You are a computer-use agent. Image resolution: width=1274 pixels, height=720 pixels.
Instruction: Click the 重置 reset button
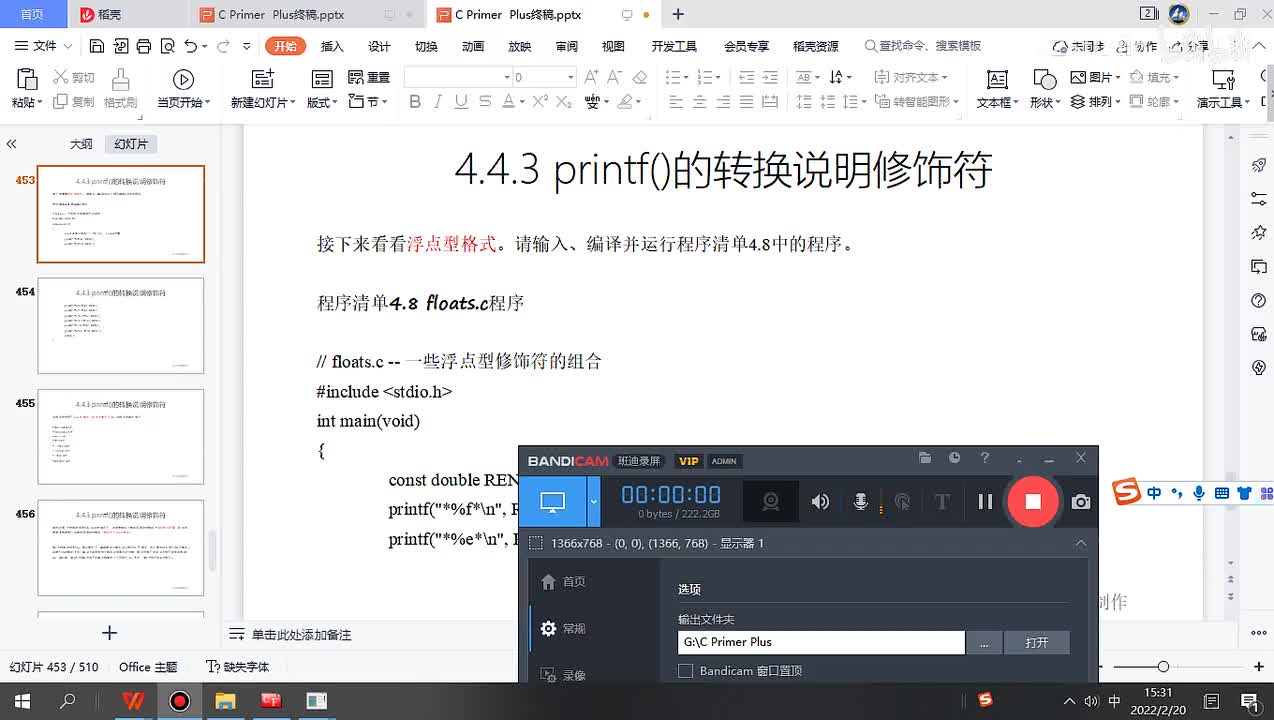[369, 77]
